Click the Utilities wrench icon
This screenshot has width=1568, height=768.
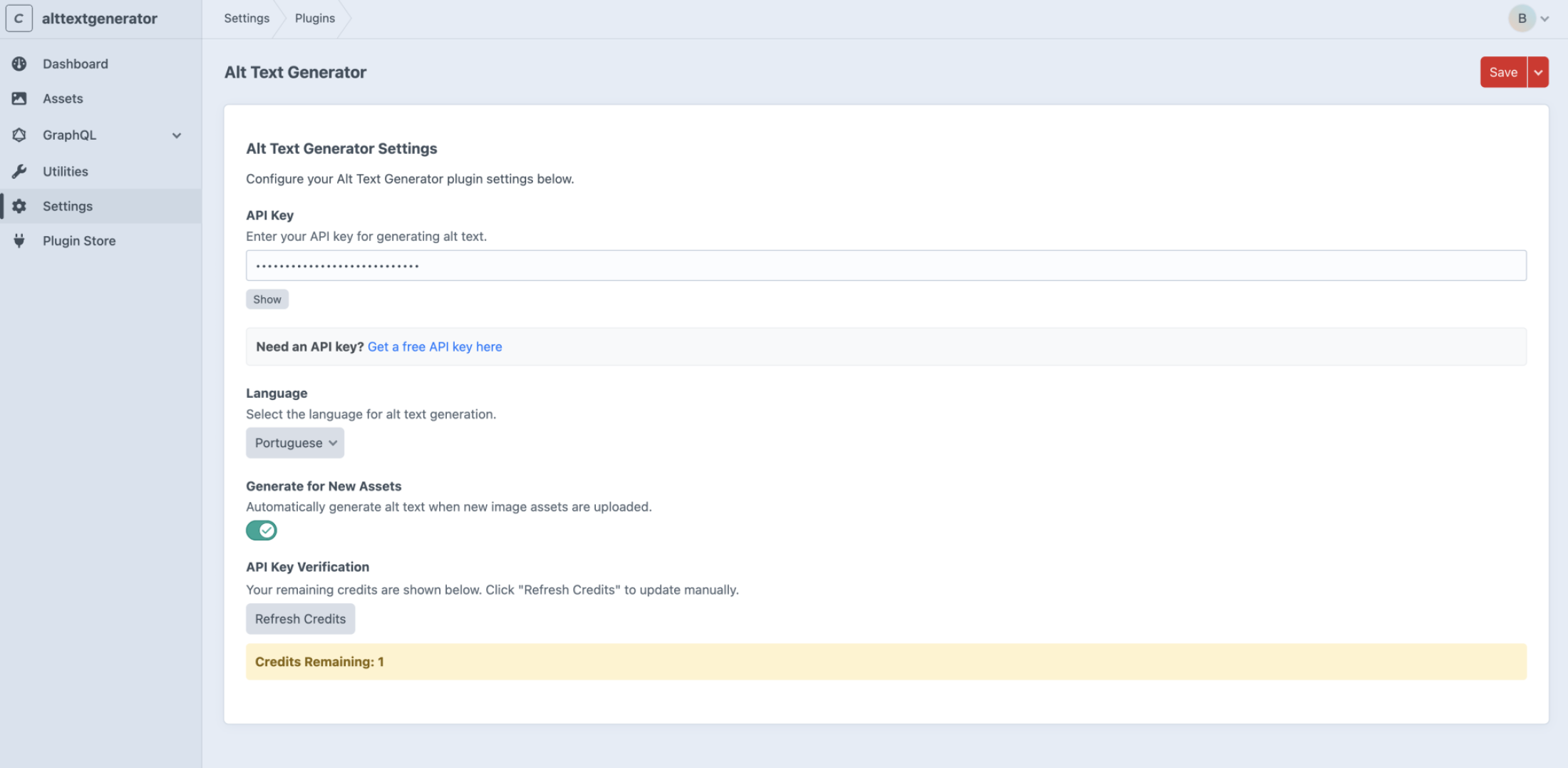point(19,171)
